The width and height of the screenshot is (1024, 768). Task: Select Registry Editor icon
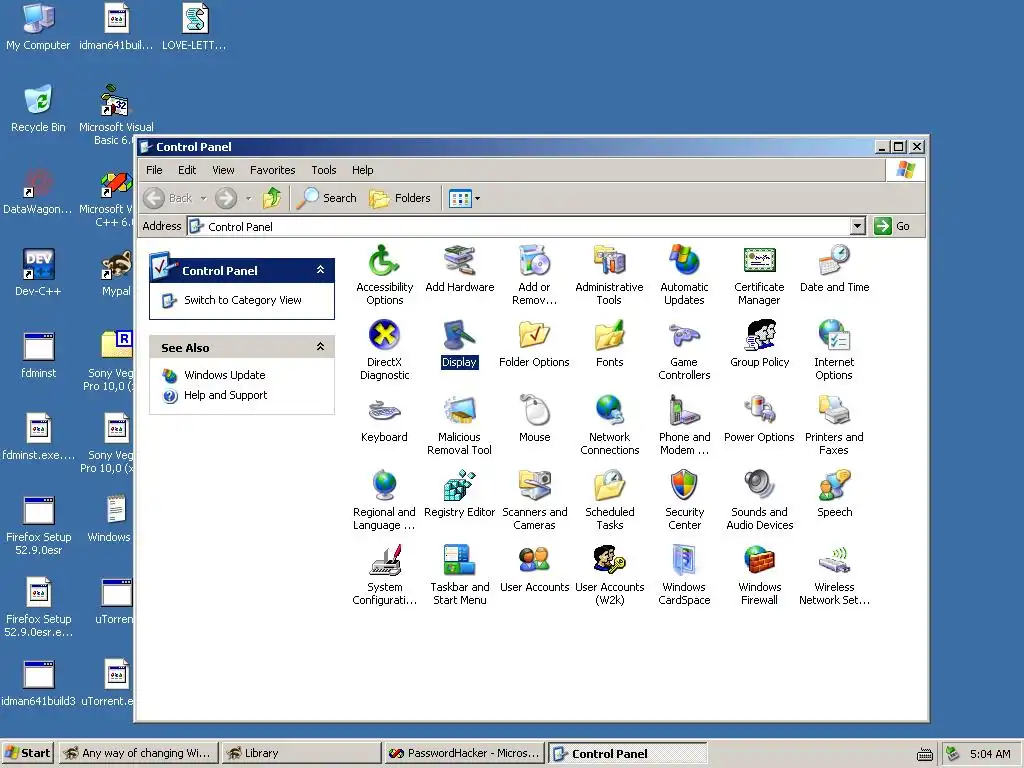pyautogui.click(x=459, y=485)
